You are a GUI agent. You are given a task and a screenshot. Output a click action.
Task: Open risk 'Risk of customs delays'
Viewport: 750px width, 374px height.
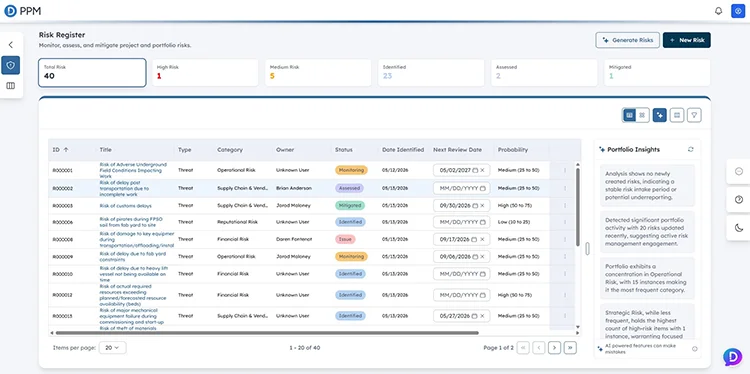[125, 206]
